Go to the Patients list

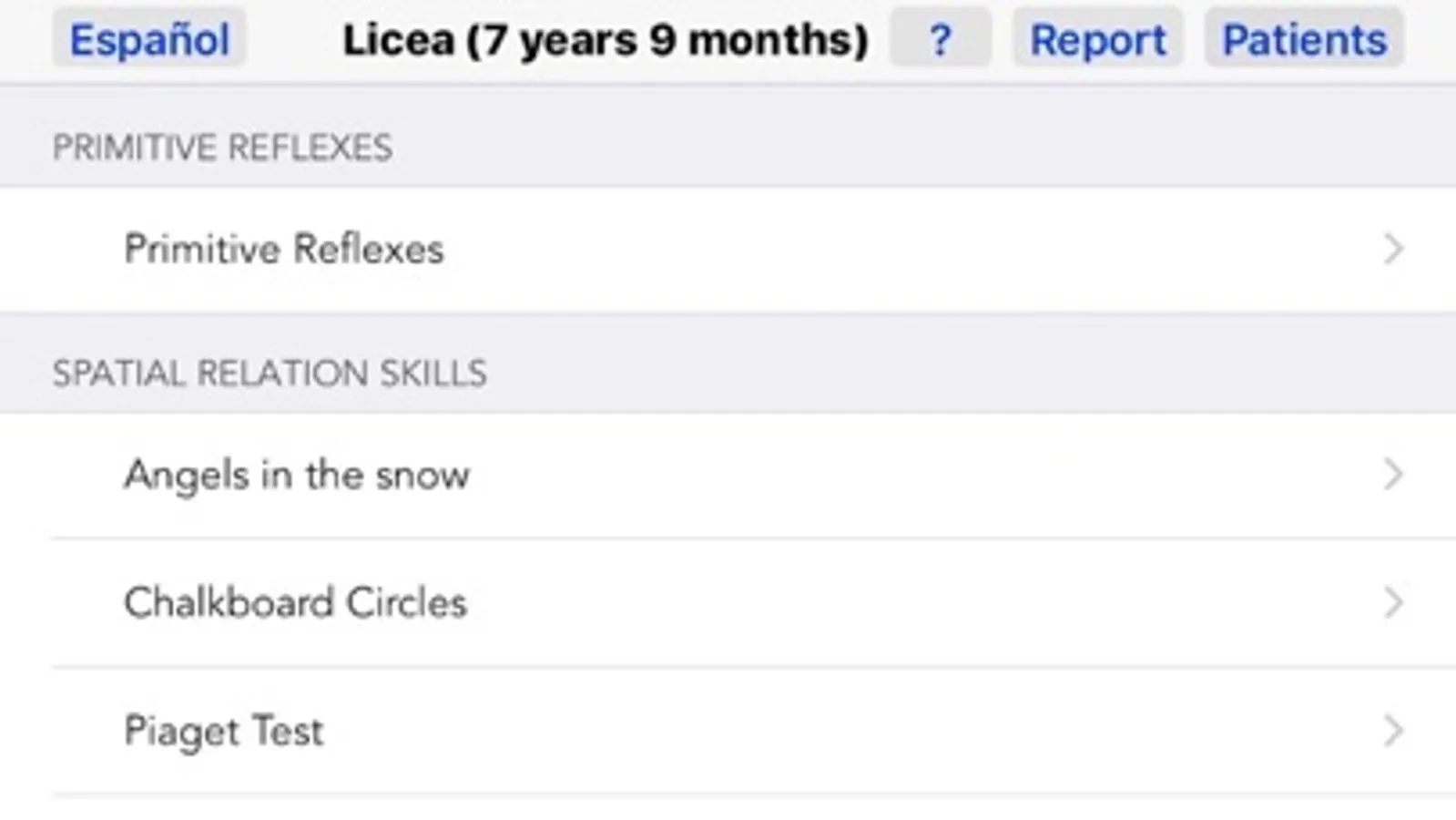[x=1304, y=39]
